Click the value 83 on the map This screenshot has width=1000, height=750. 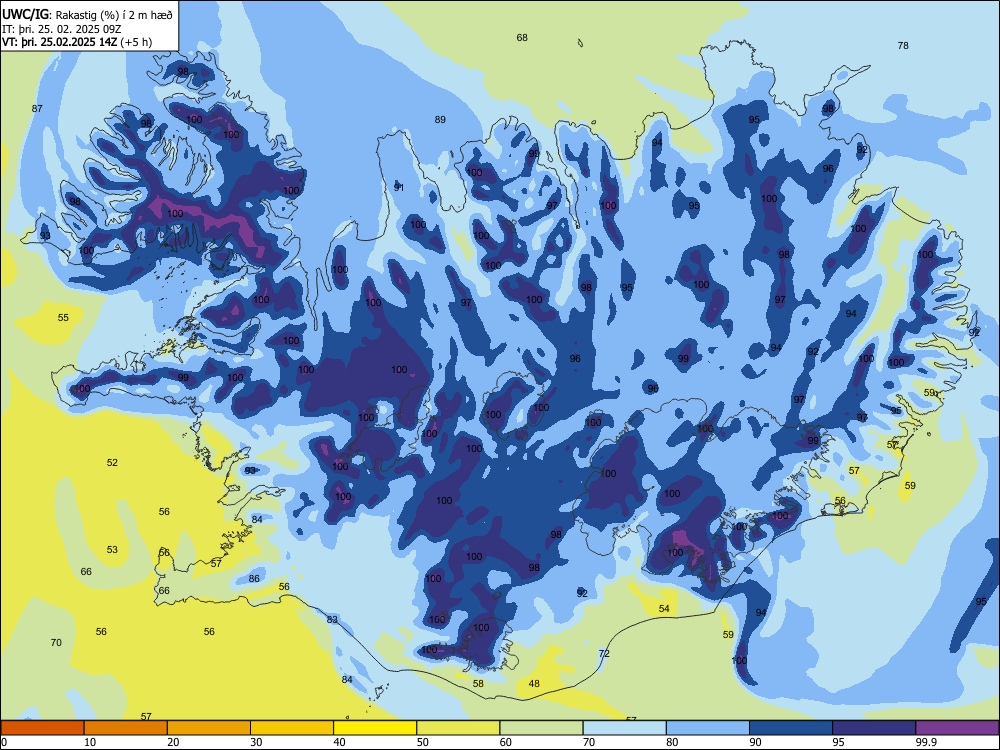point(332,619)
